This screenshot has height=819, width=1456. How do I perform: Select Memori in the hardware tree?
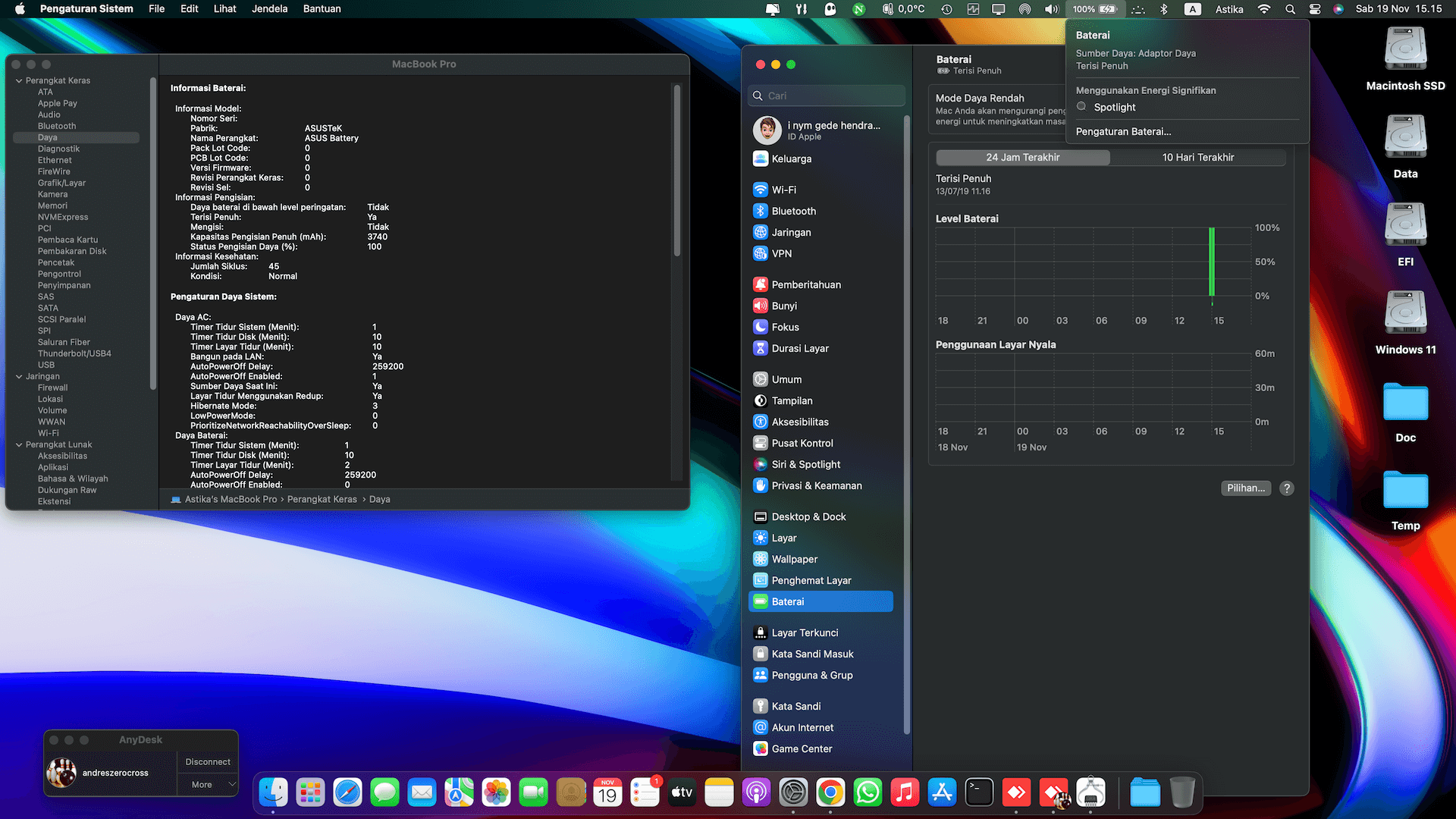click(52, 206)
